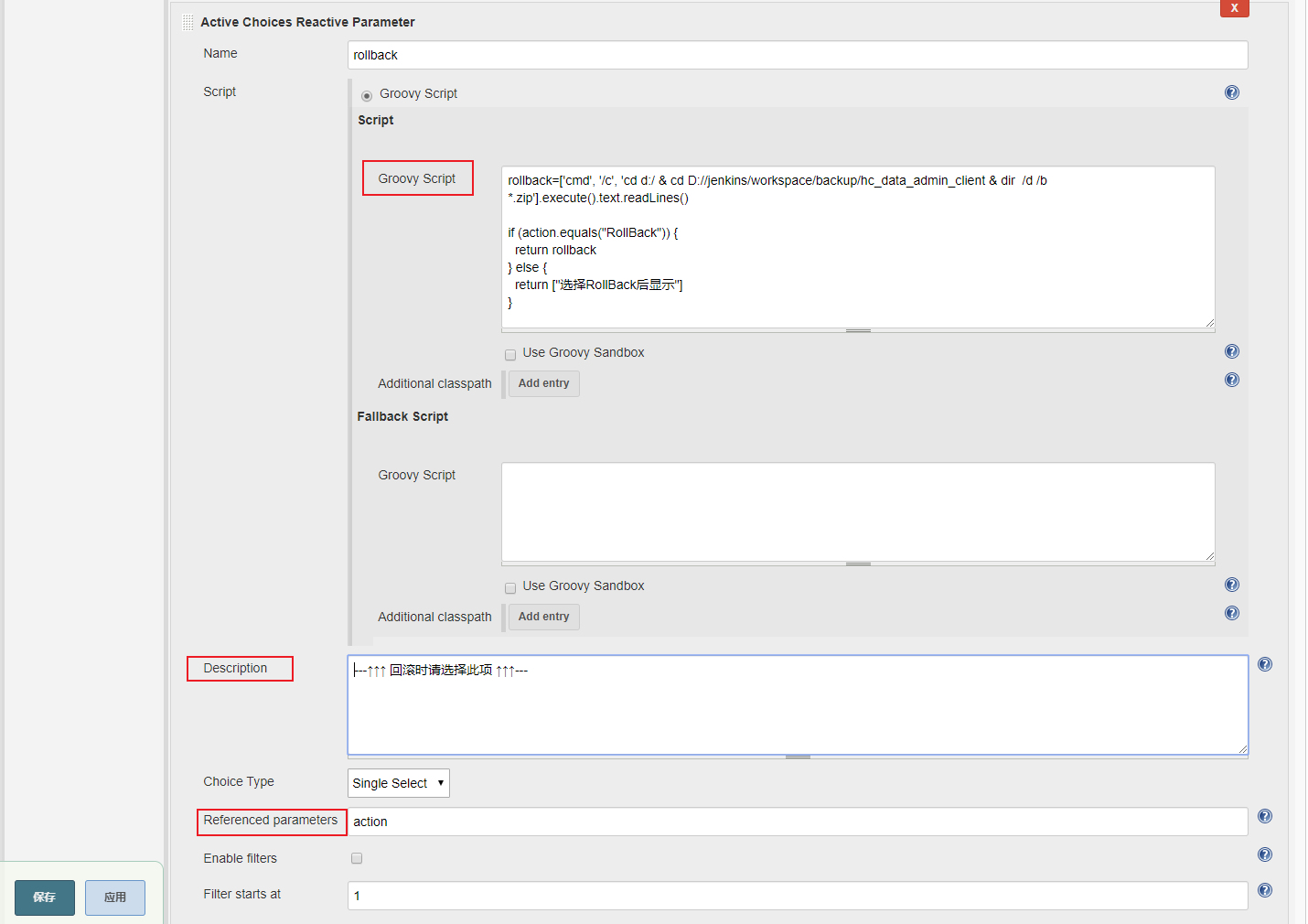Select the Groovy Script radio button

coord(367,95)
